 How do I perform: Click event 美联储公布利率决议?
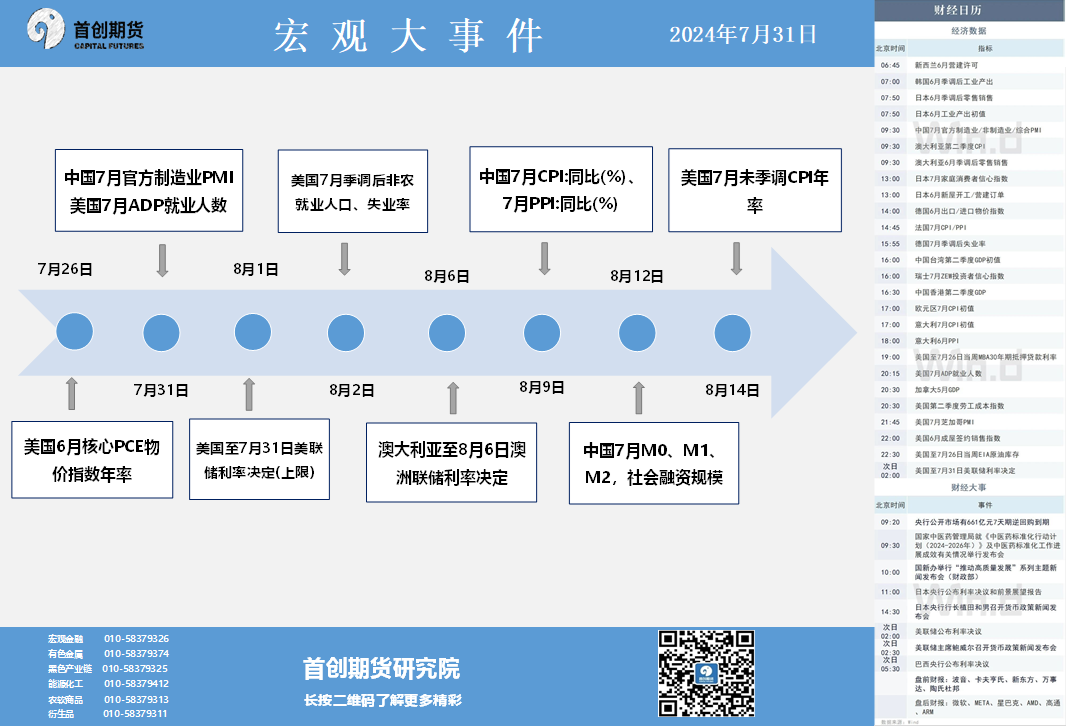click(969, 631)
